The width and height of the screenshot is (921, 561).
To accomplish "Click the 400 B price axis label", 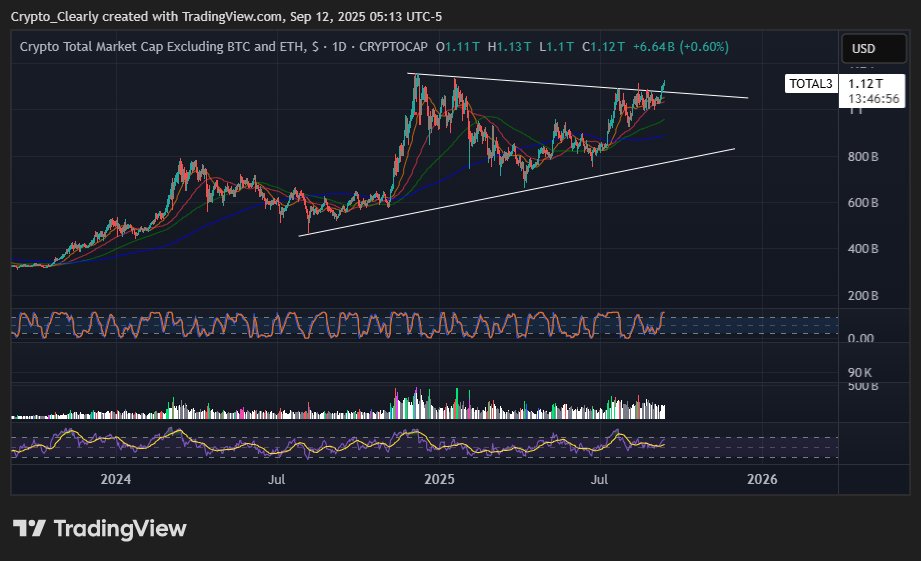I will click(x=863, y=248).
